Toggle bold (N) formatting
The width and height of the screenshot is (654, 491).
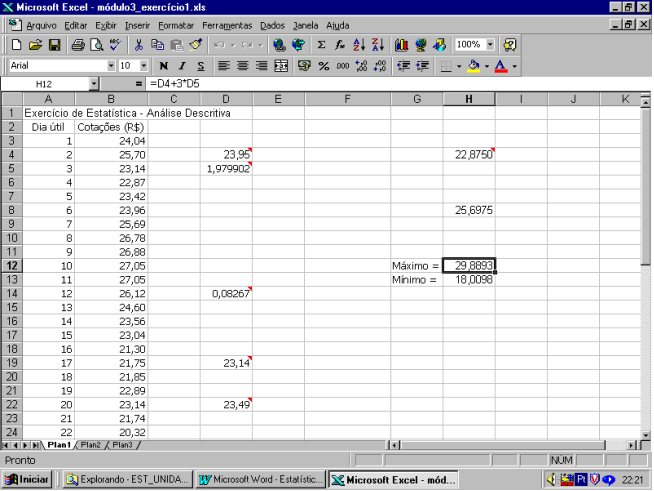(163, 66)
